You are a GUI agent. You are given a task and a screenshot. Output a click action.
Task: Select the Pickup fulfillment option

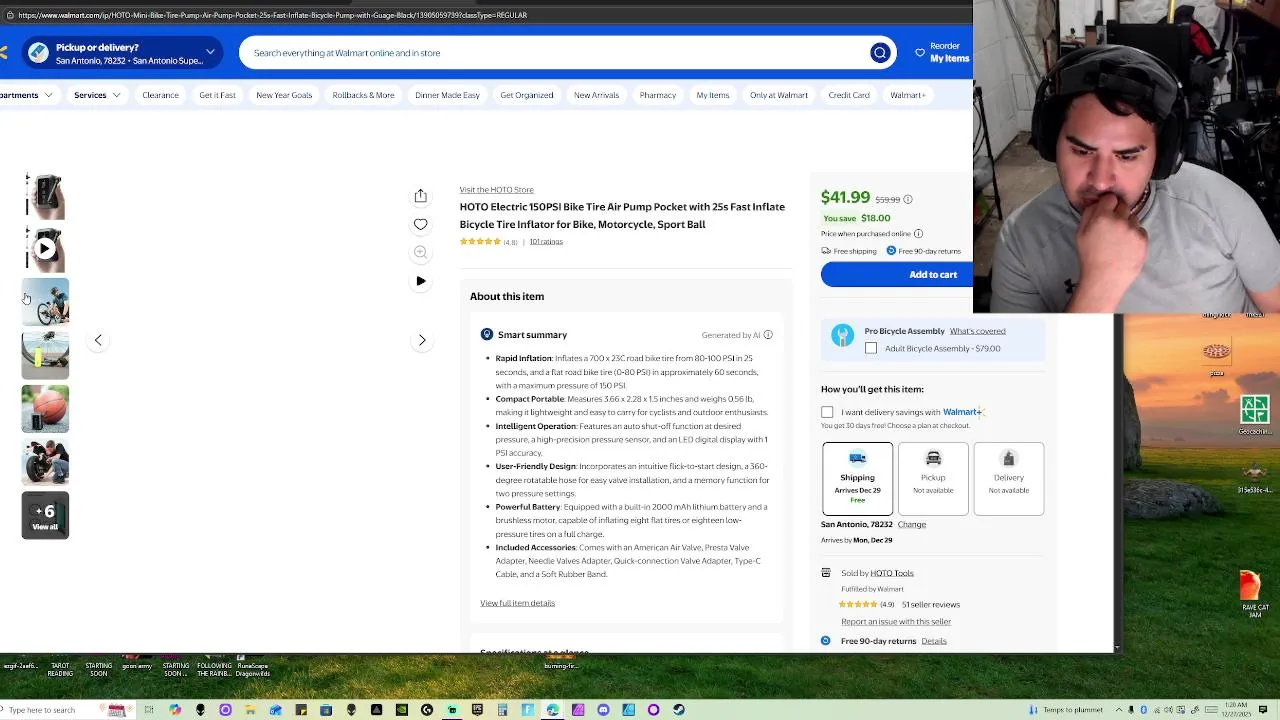(933, 478)
